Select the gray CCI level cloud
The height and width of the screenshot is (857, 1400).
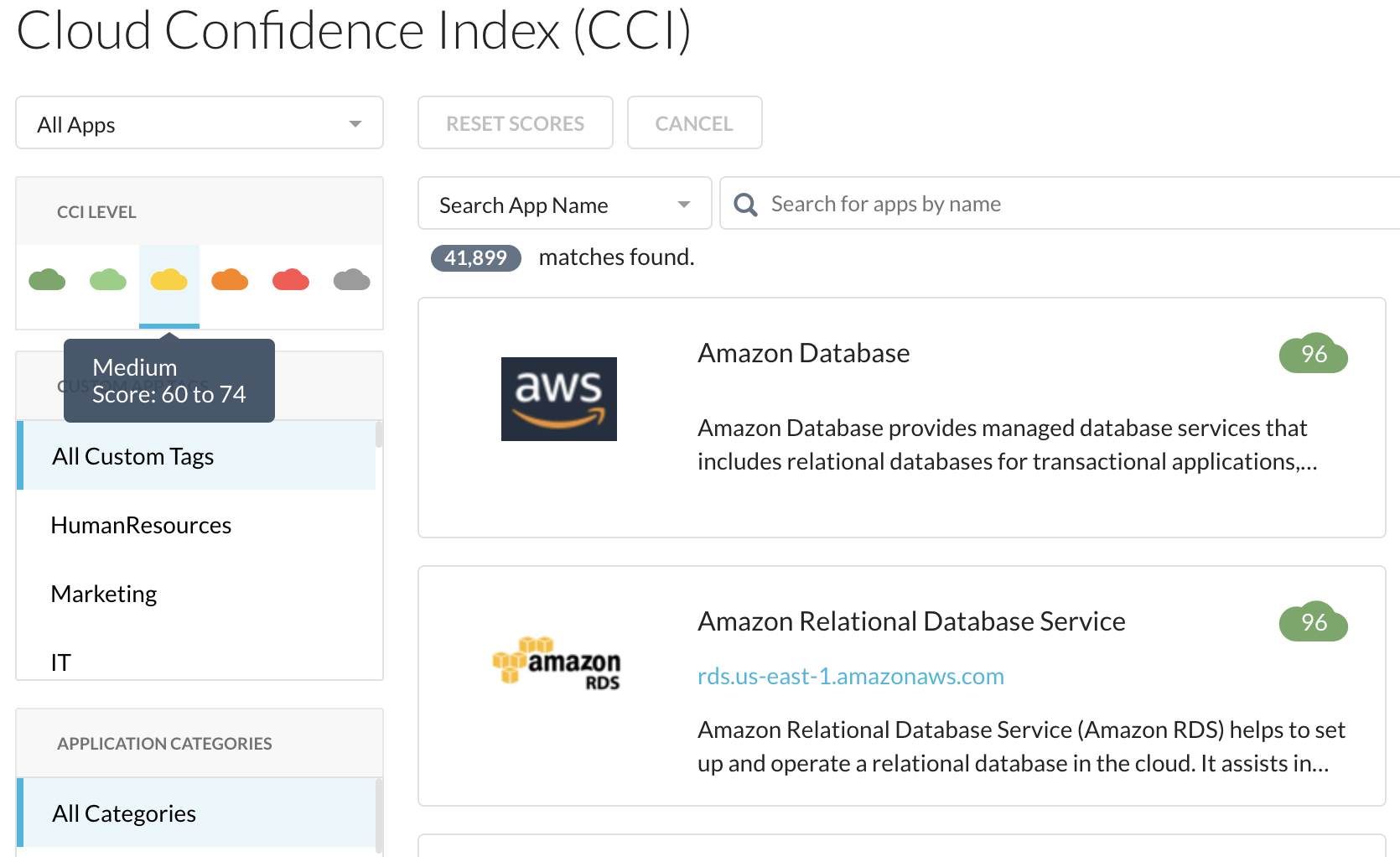(352, 279)
